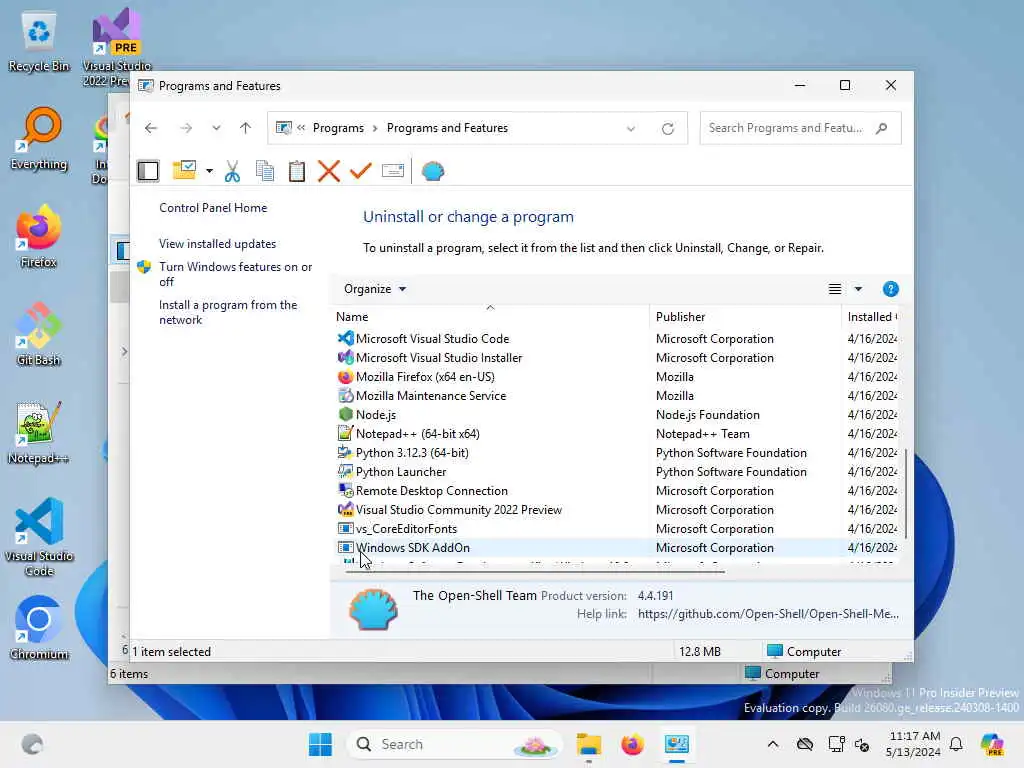Open Control Panel Home link
Image resolution: width=1024 pixels, height=768 pixels.
213,208
